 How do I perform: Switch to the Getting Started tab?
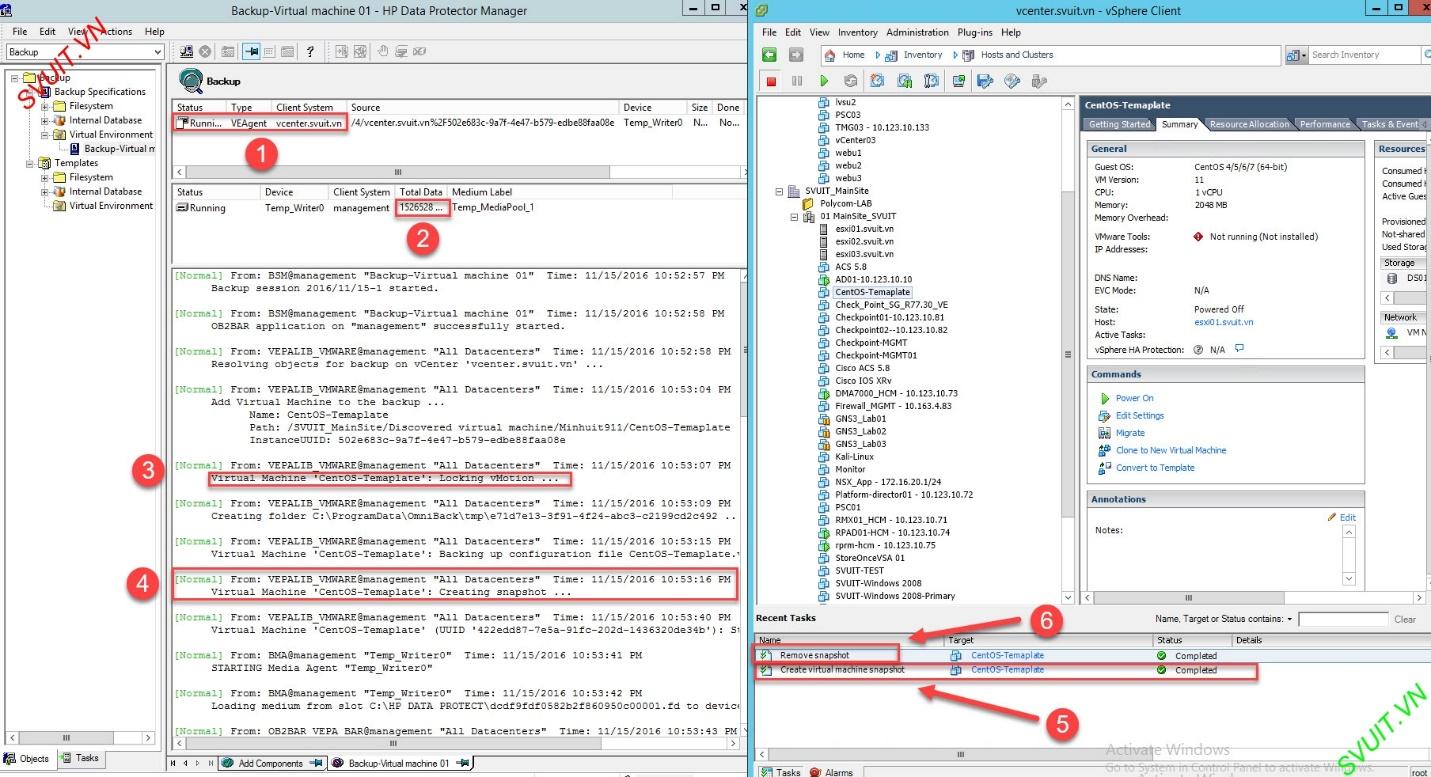pyautogui.click(x=1119, y=124)
